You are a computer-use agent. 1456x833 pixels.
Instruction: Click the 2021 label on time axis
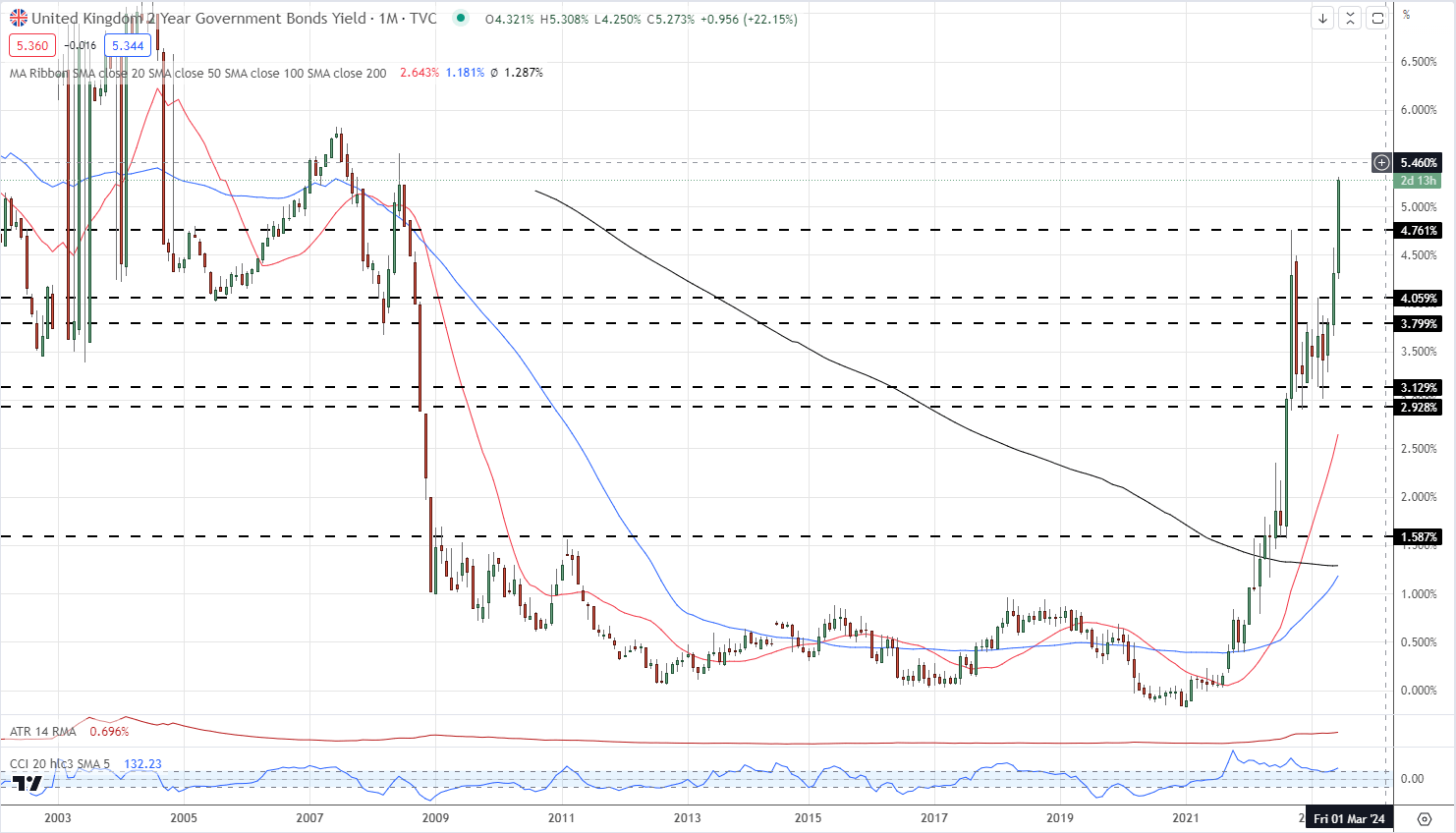1186,818
